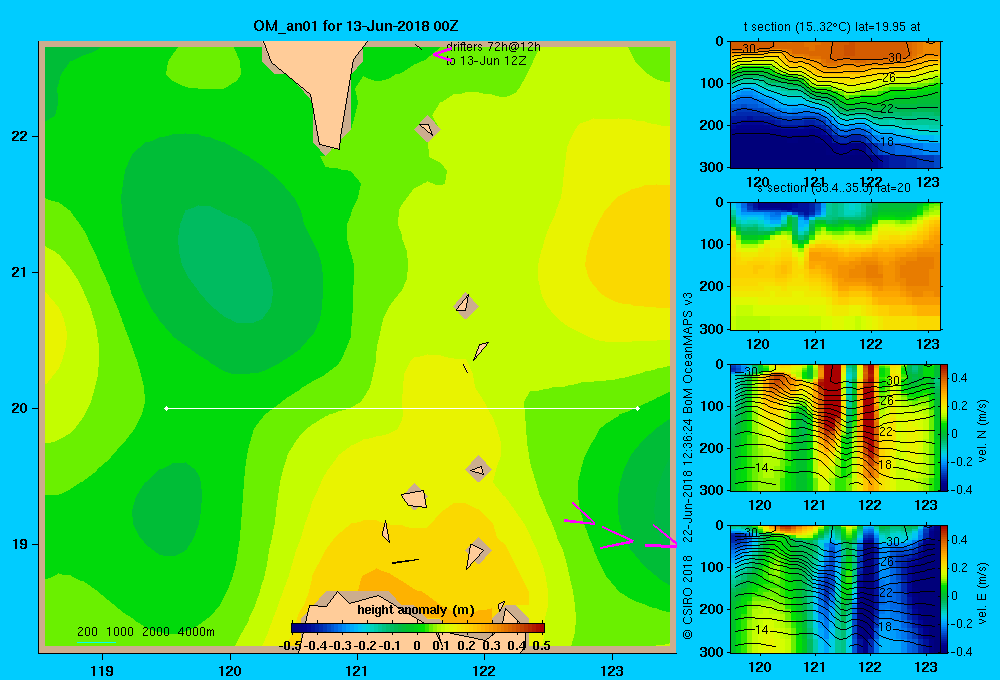Click the small island just below 22°N
1000x680 pixels.
coord(427,129)
